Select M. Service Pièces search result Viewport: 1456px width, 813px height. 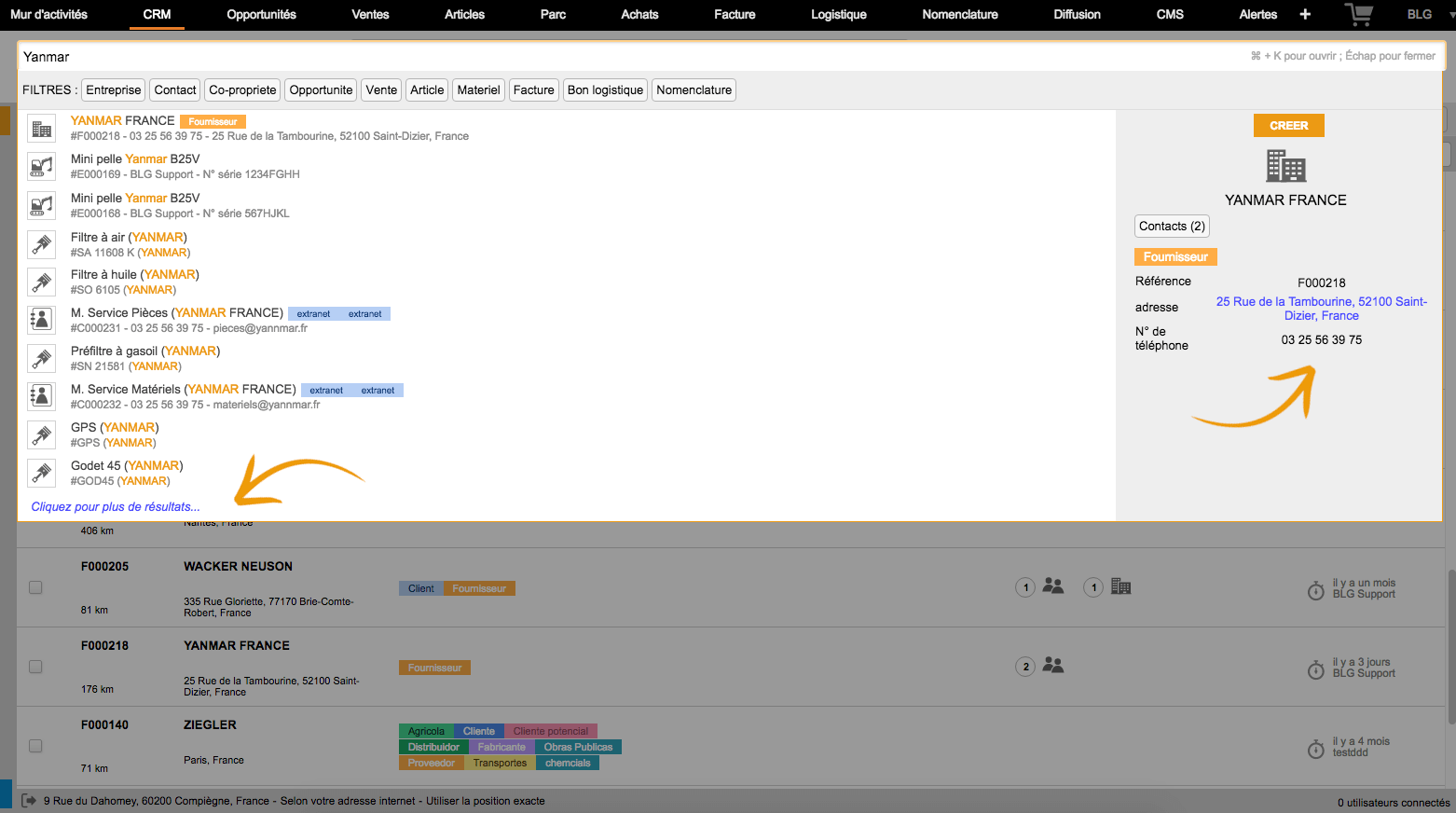(569, 321)
